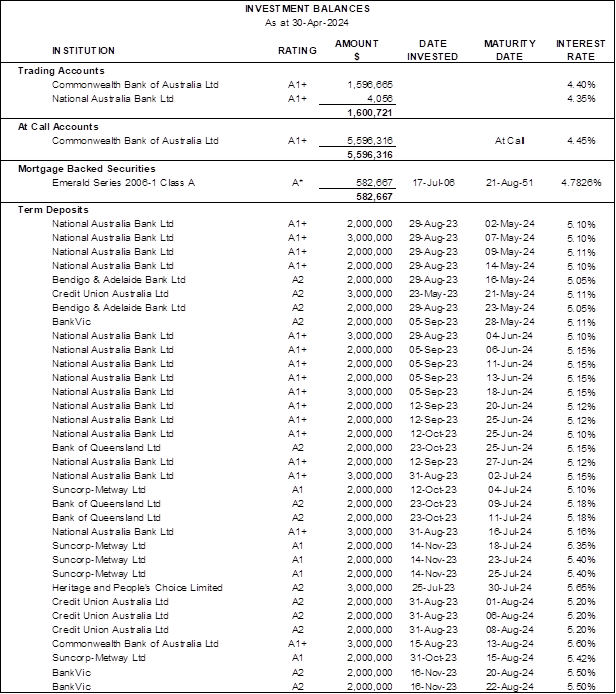Click the maturity date 20-Aug-24
Image resolution: width=616 pixels, height=694 pixels.
click(x=509, y=673)
